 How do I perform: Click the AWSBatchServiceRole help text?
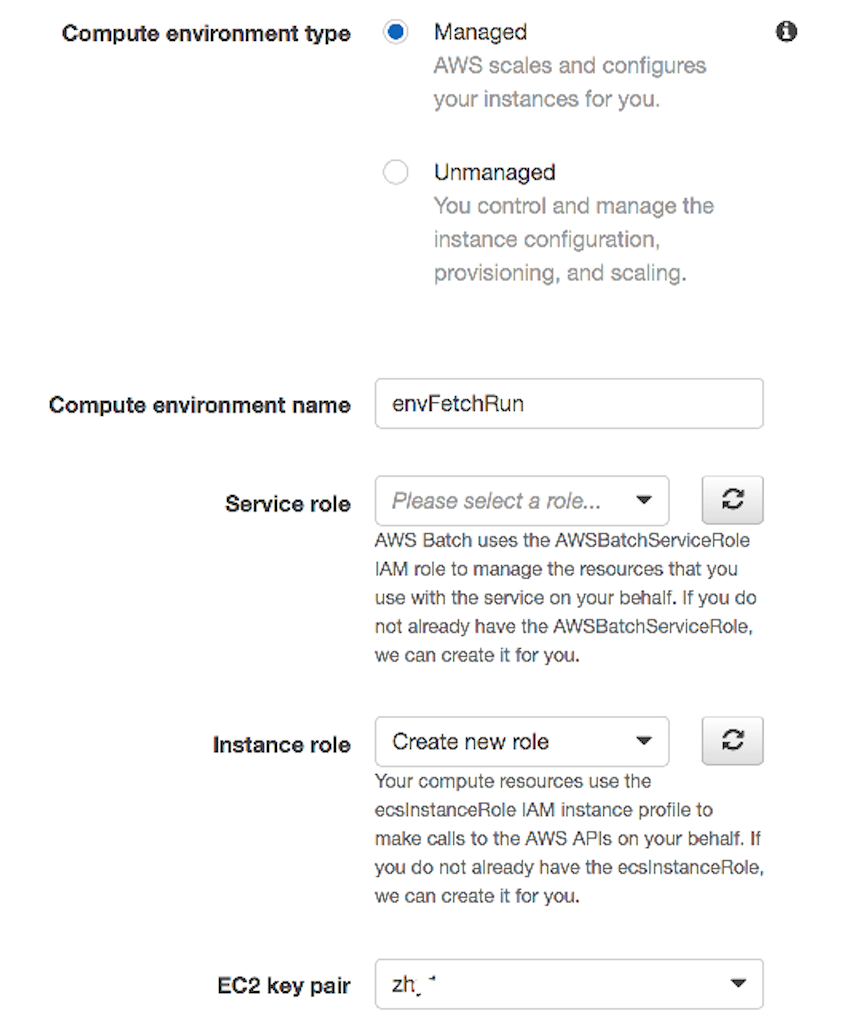[x=566, y=598]
